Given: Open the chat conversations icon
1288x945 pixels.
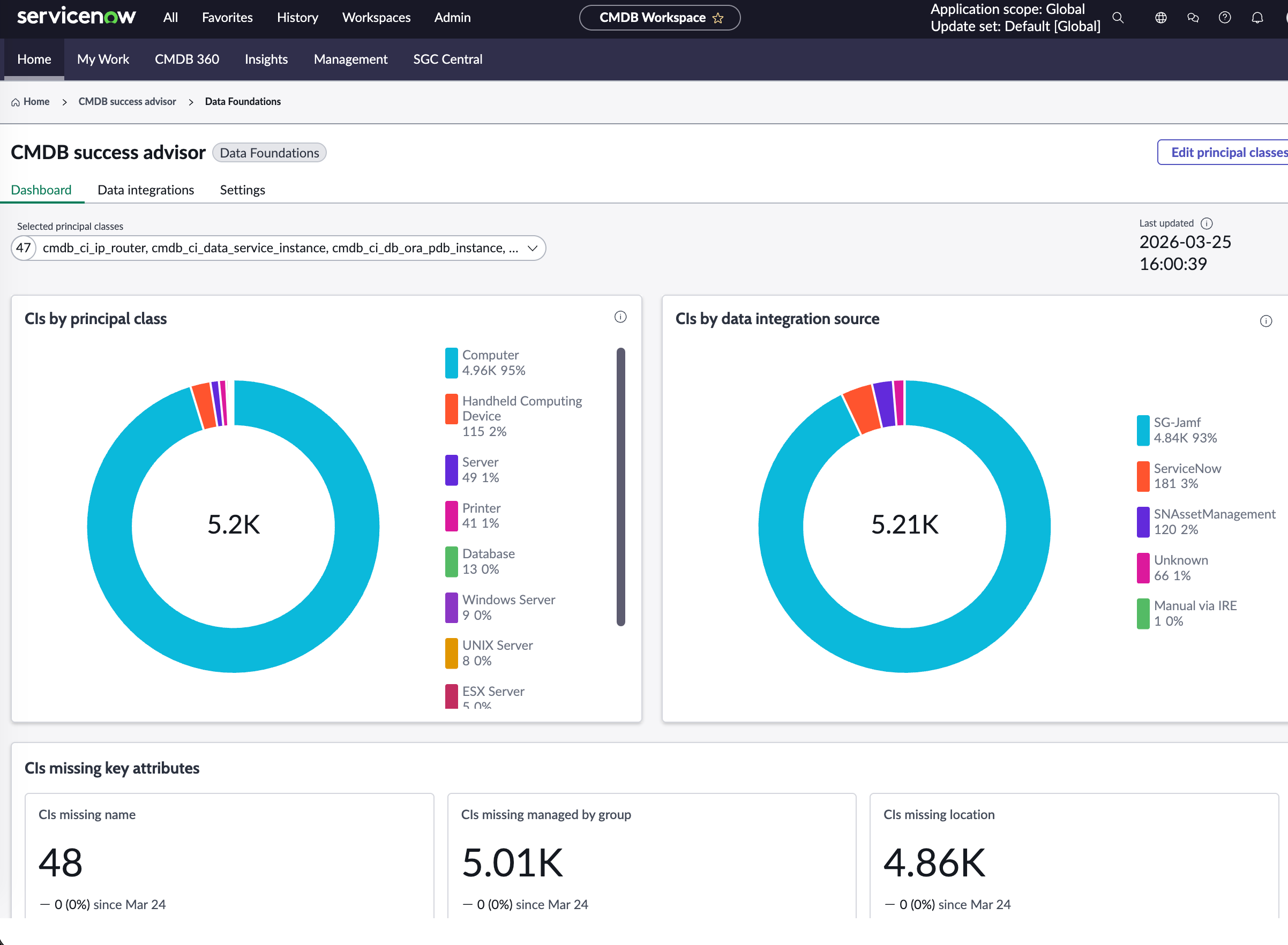Looking at the screenshot, I should pos(1193,18).
